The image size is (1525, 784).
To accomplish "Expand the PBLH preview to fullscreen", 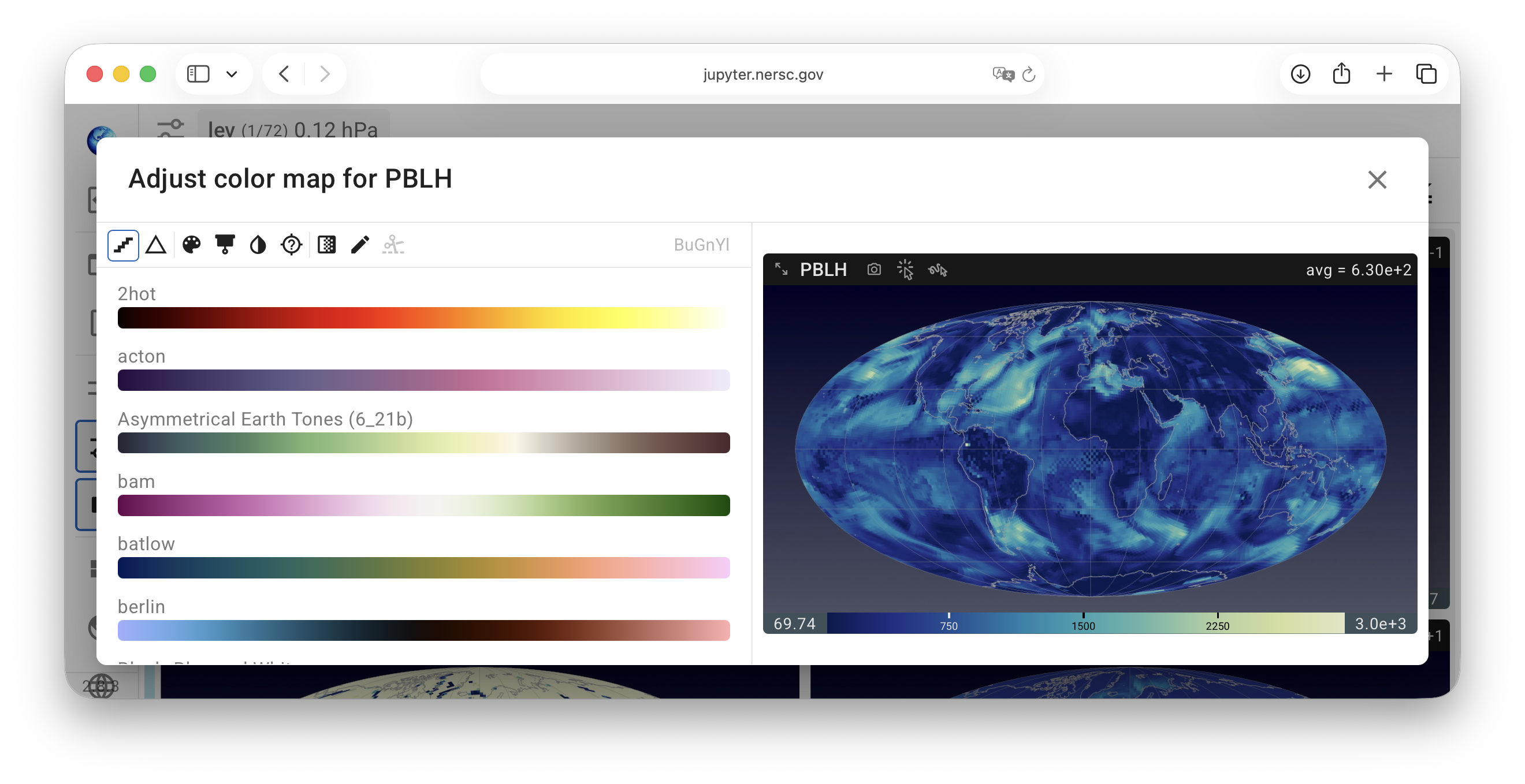I will [x=782, y=270].
